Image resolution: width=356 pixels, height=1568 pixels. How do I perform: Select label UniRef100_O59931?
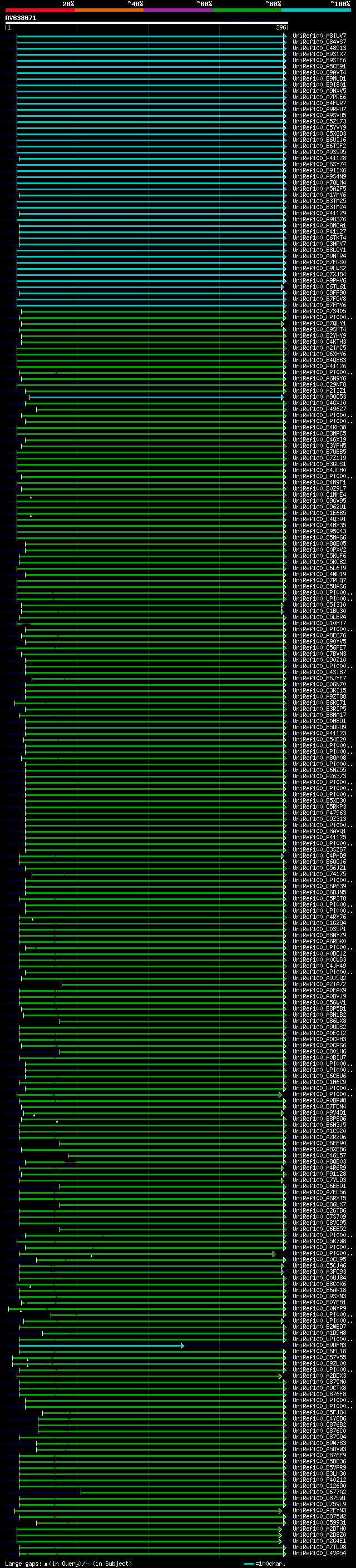click(319, 1522)
